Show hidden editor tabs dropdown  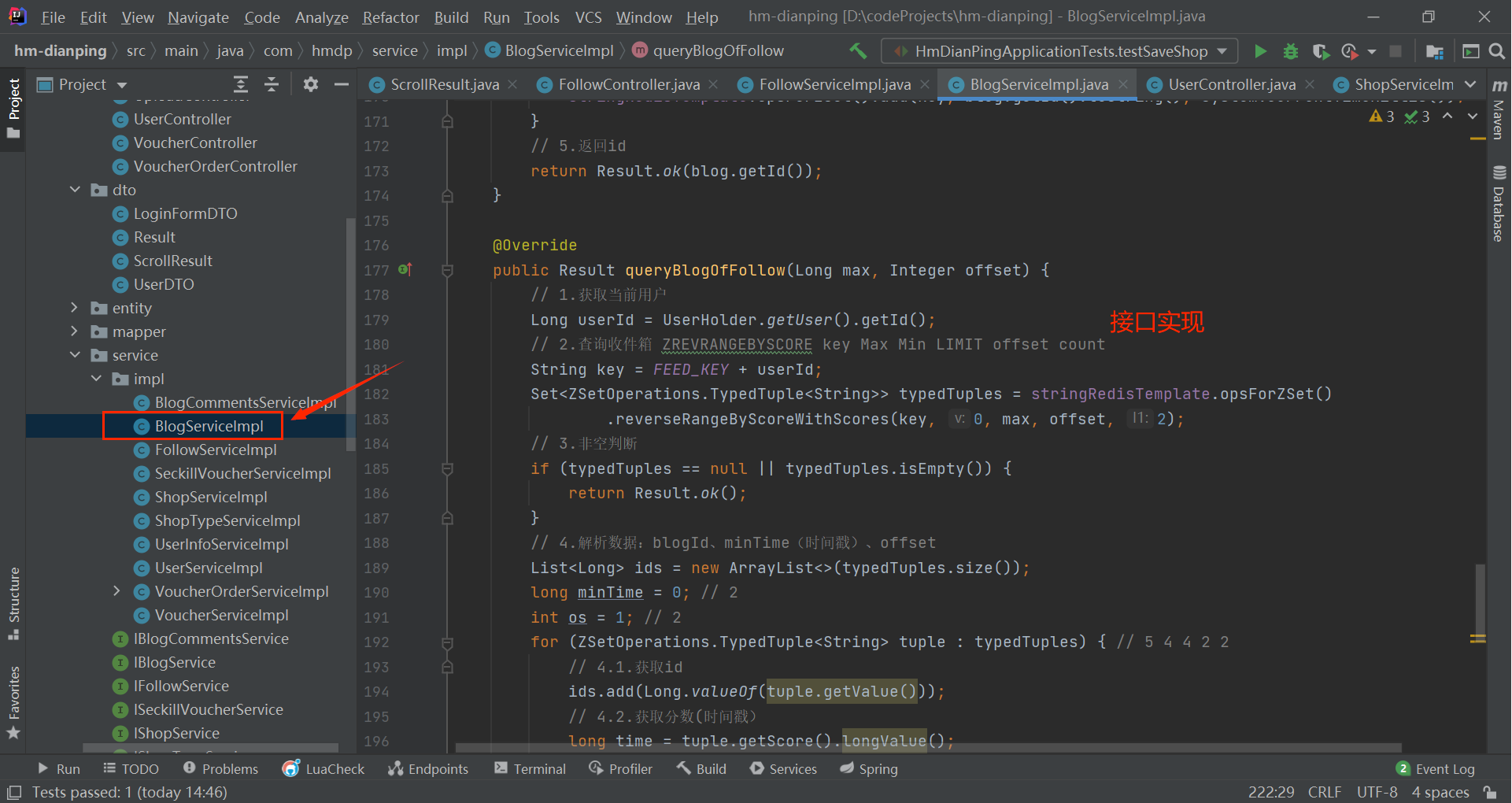1470,84
